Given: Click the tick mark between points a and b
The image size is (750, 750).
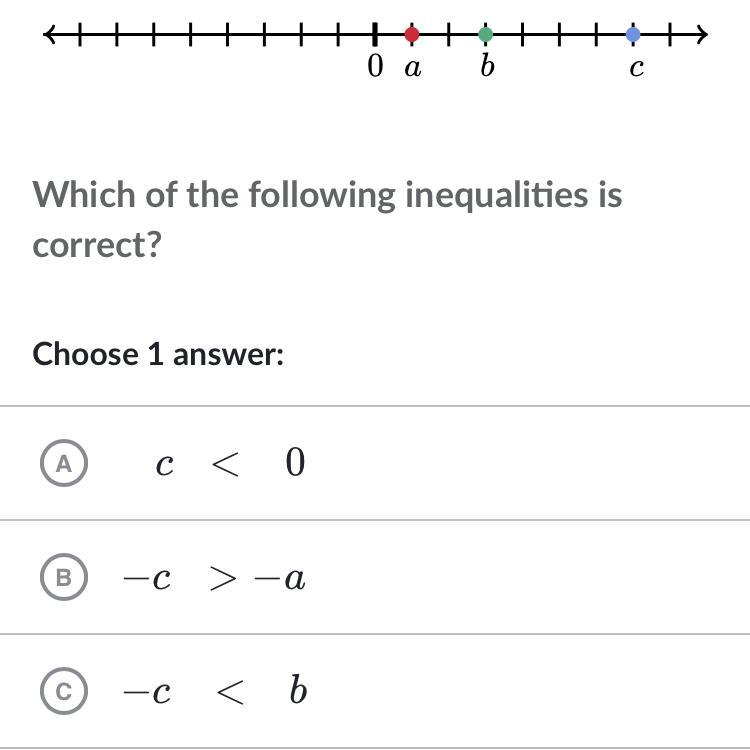Looking at the screenshot, I should click(x=449, y=35).
